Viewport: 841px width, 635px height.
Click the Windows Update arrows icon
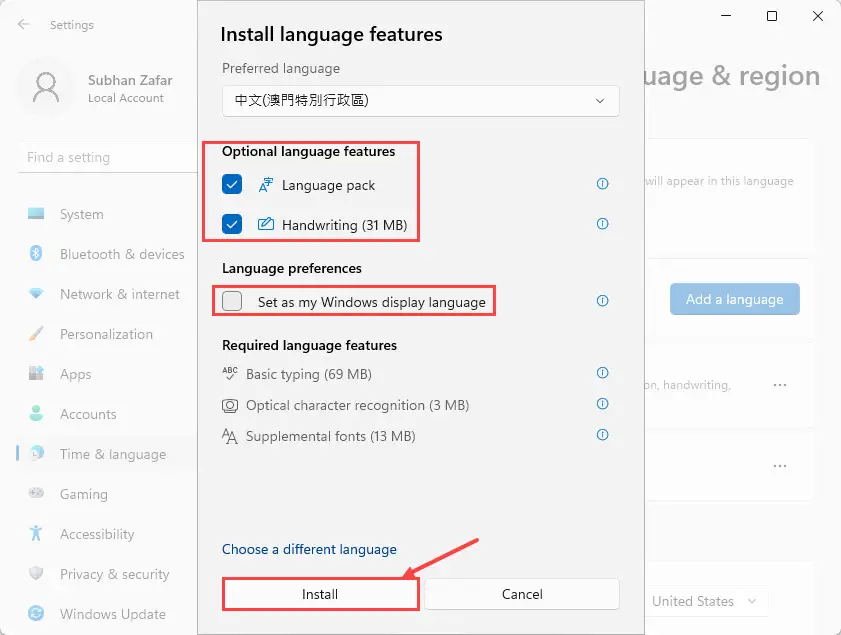(x=36, y=614)
